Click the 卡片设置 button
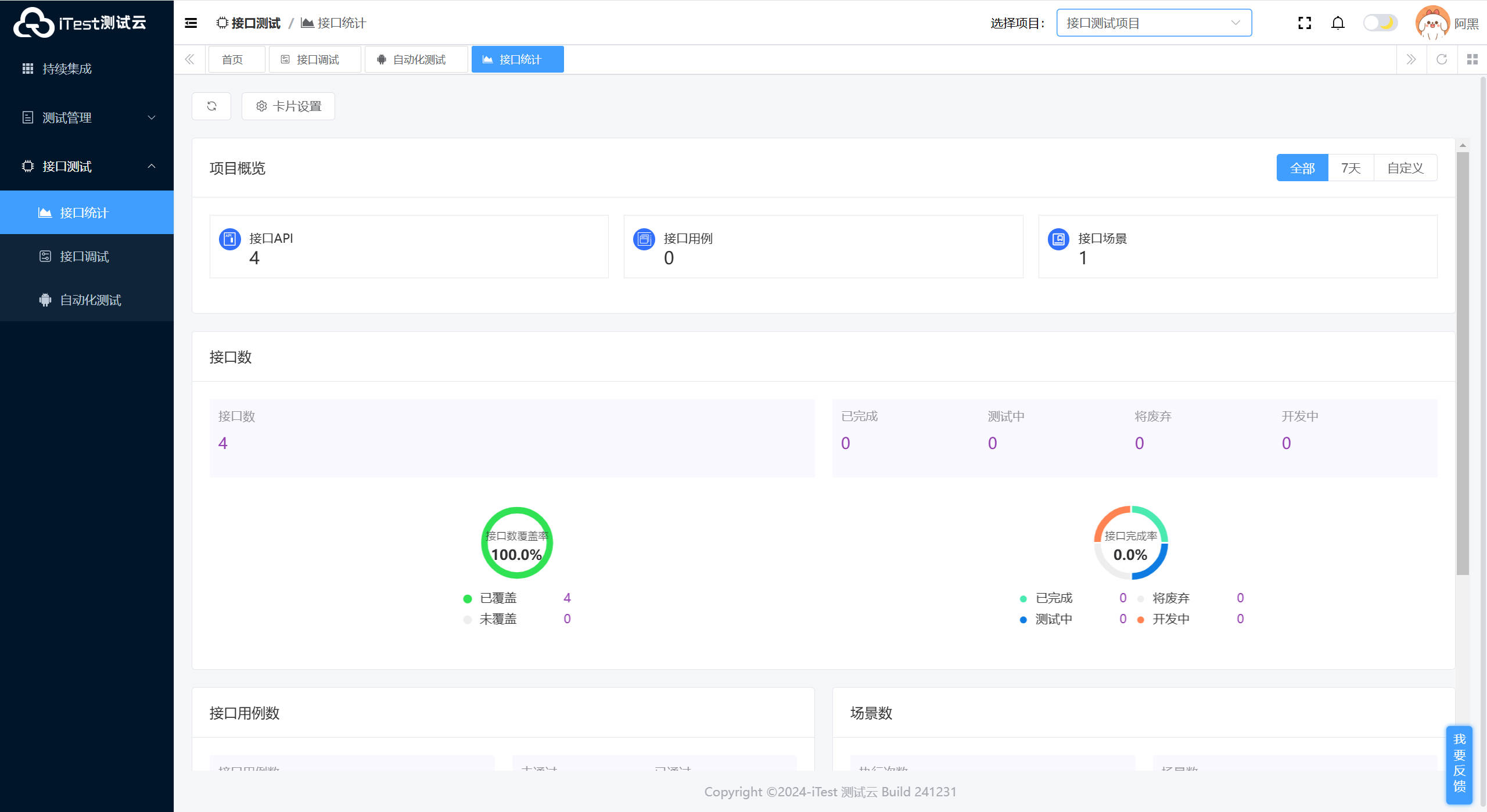Image resolution: width=1487 pixels, height=812 pixels. [x=288, y=106]
